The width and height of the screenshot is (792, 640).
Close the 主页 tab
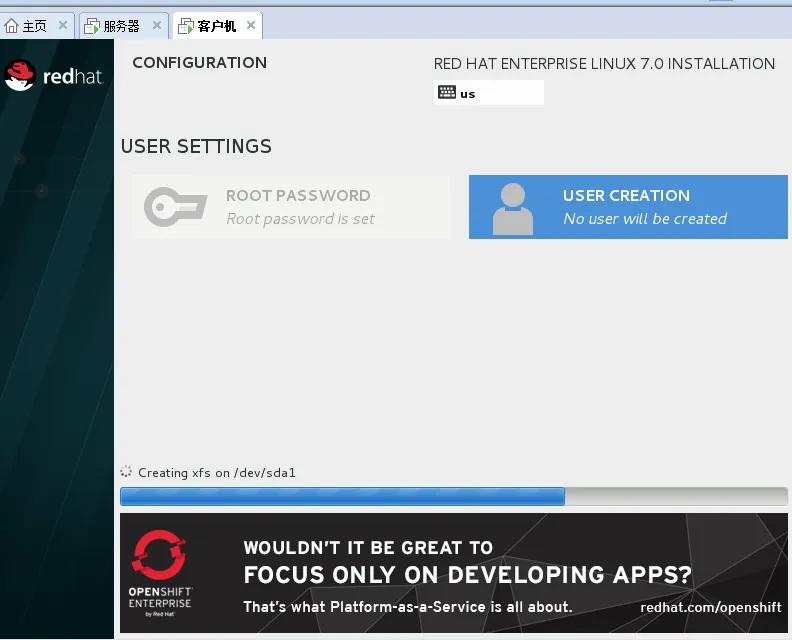click(63, 25)
